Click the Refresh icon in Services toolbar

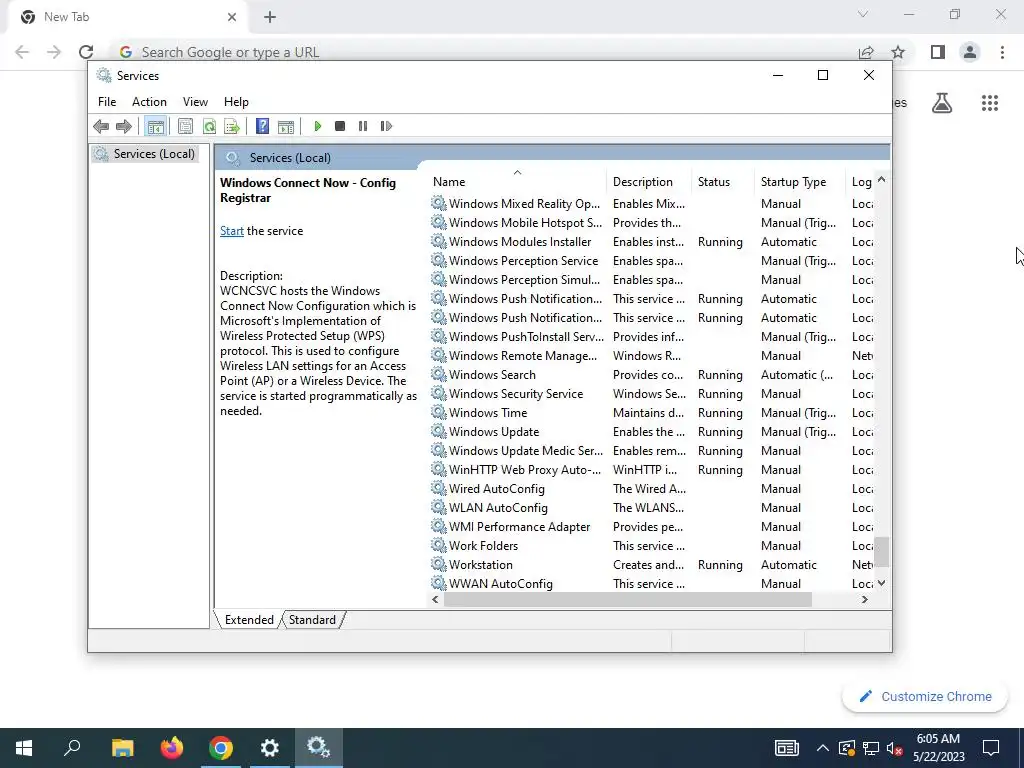(209, 126)
